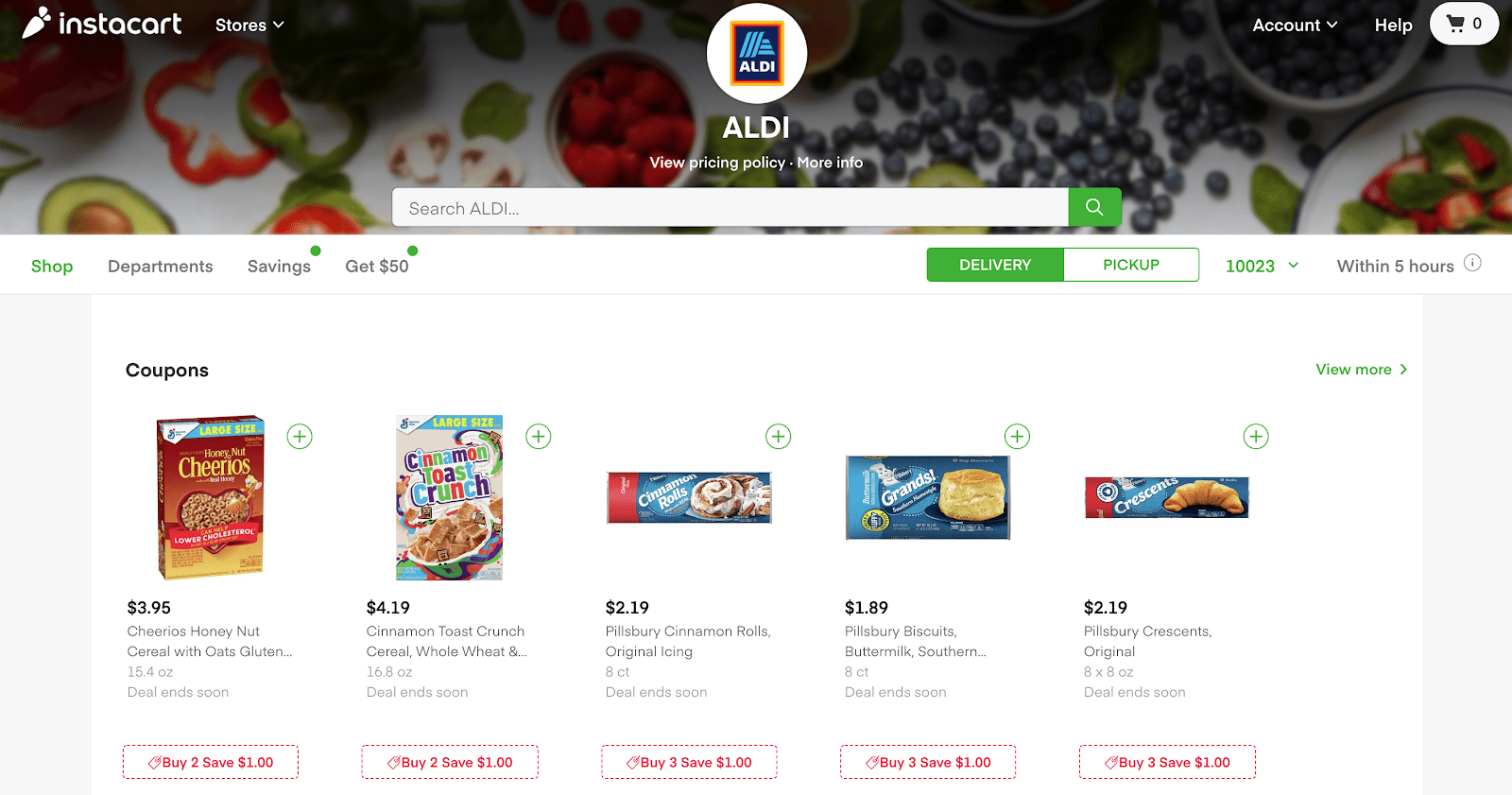Show delivery time info icon

coord(1472,264)
